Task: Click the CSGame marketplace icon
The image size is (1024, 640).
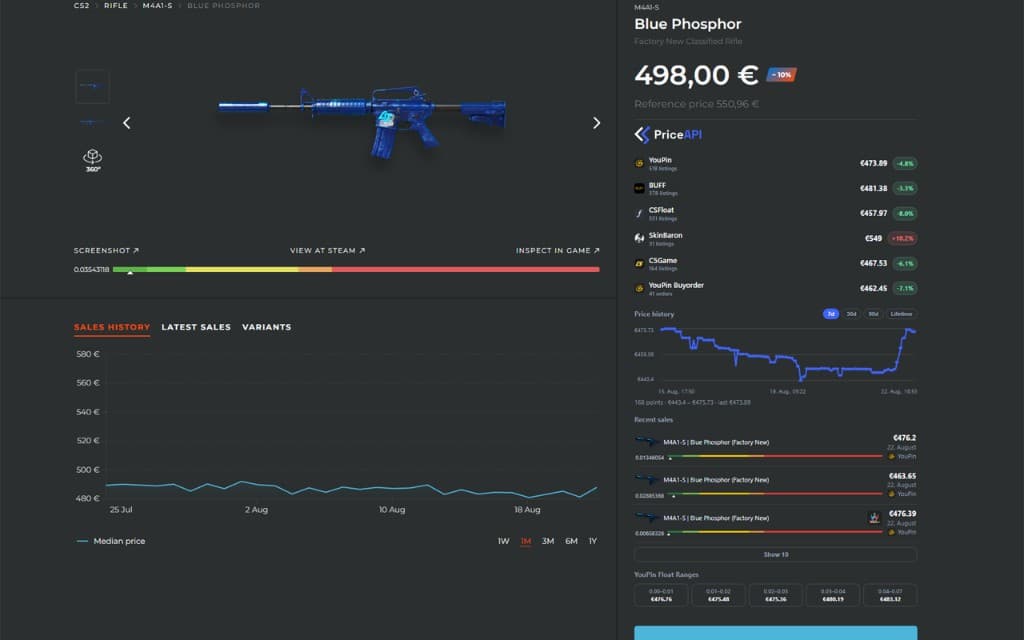Action: (x=639, y=263)
